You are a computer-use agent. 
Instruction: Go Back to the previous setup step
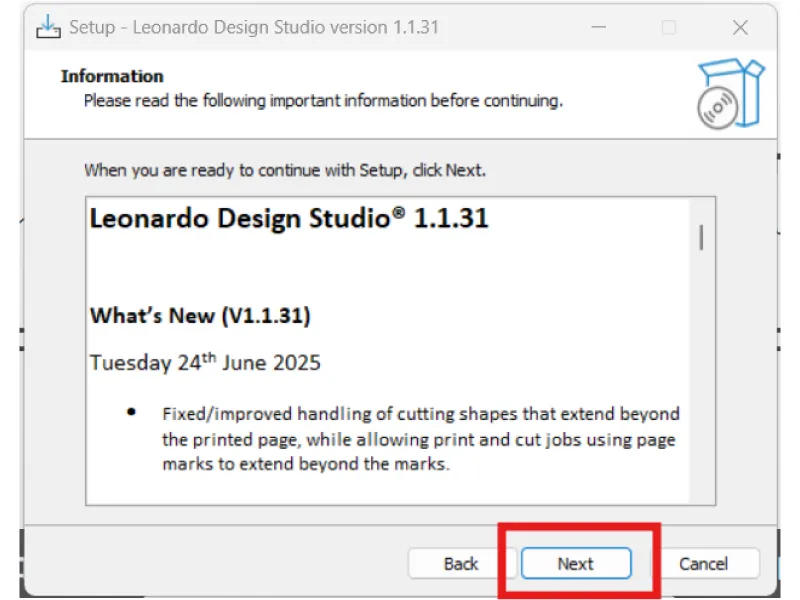pos(460,564)
